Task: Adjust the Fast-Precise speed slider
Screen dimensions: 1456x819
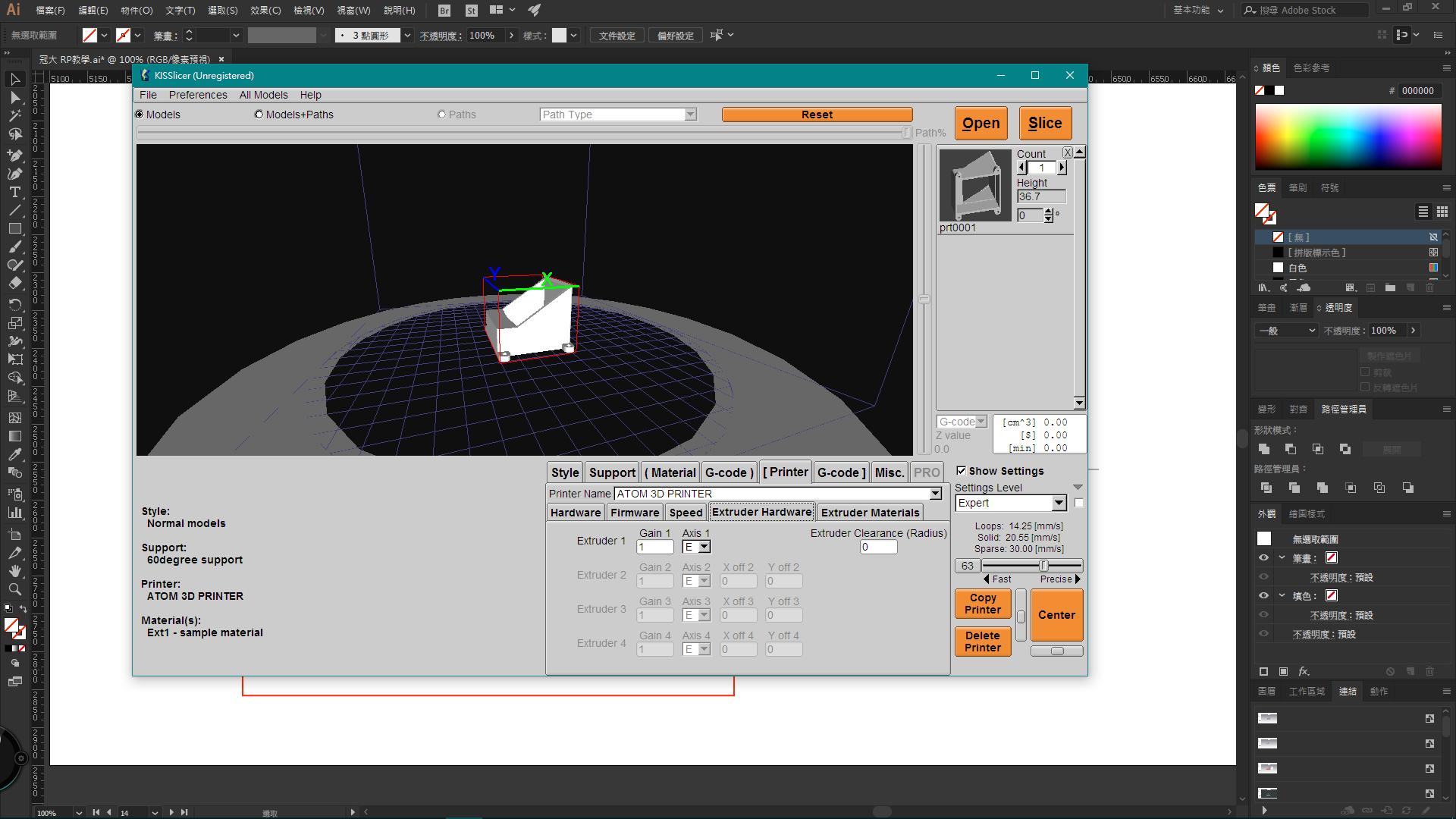Action: coord(1043,566)
